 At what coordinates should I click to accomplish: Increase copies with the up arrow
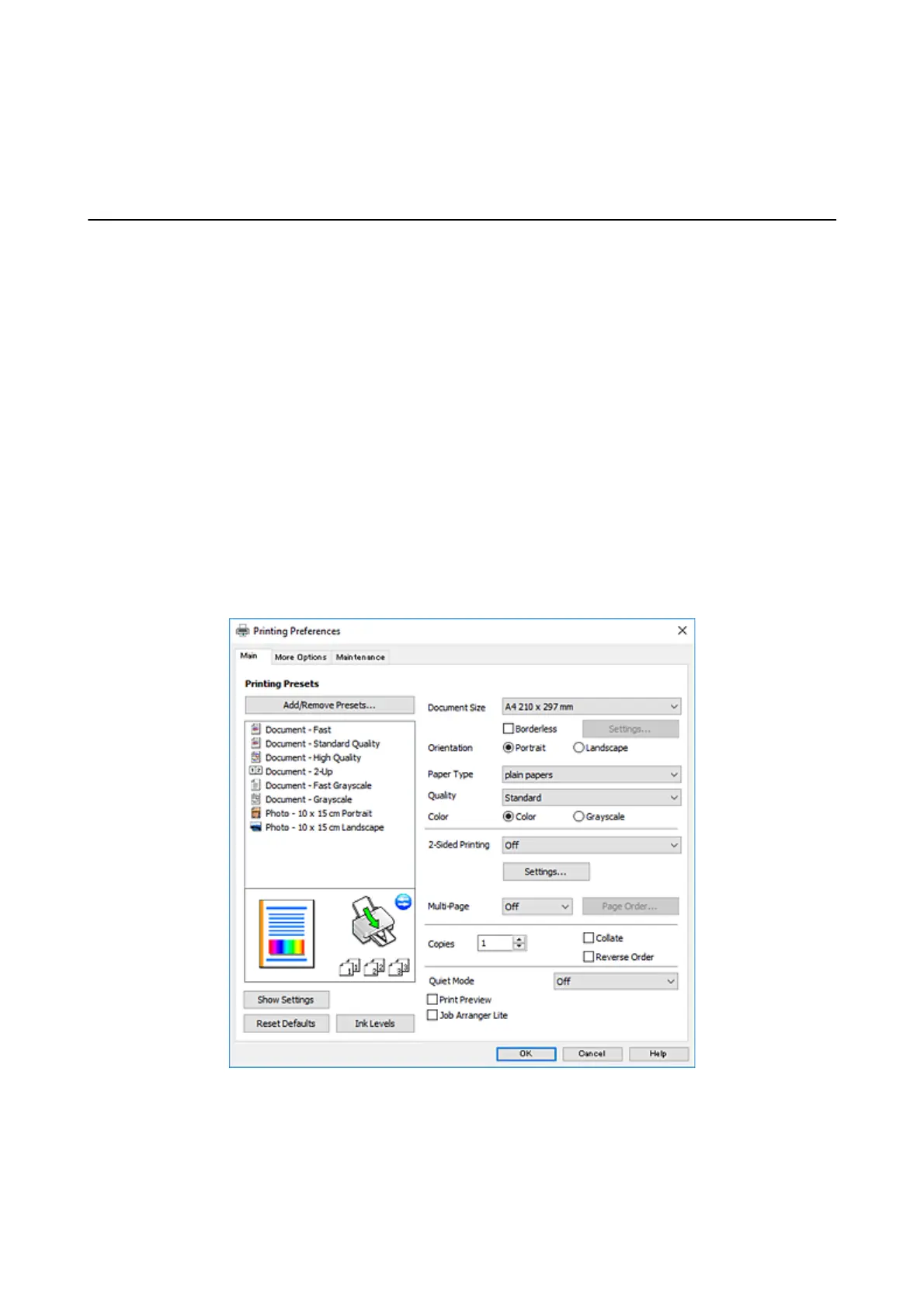tap(520, 940)
